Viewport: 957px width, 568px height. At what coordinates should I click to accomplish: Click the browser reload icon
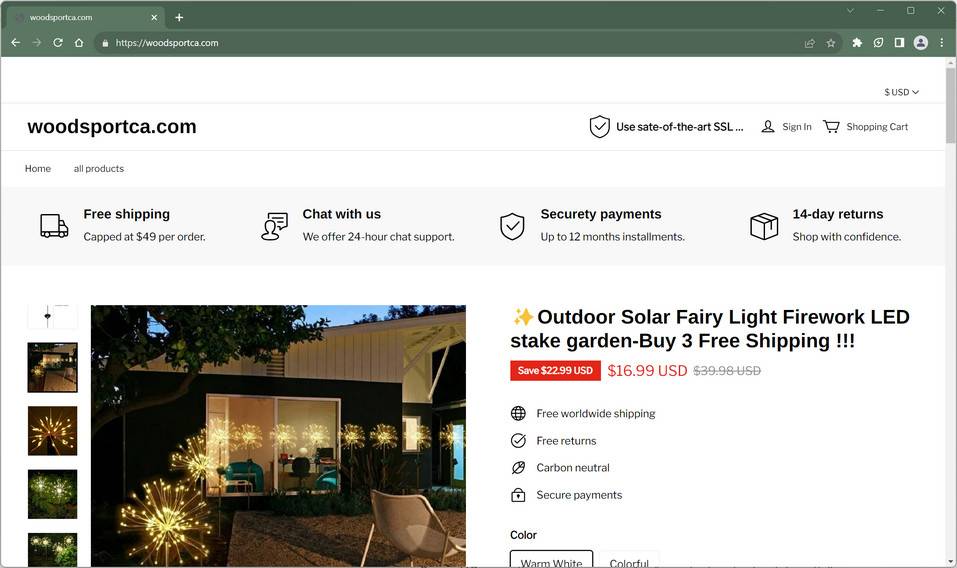pyautogui.click(x=58, y=43)
